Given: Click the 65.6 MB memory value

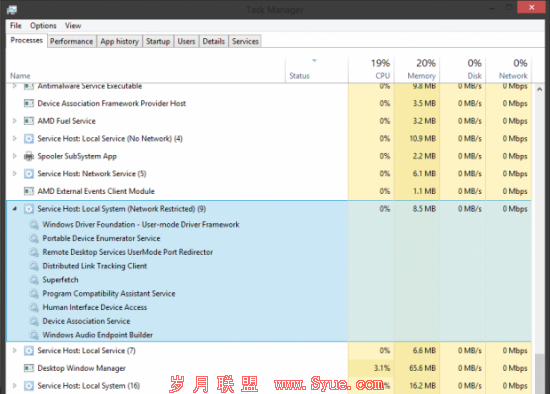Looking at the screenshot, I should [422, 368].
